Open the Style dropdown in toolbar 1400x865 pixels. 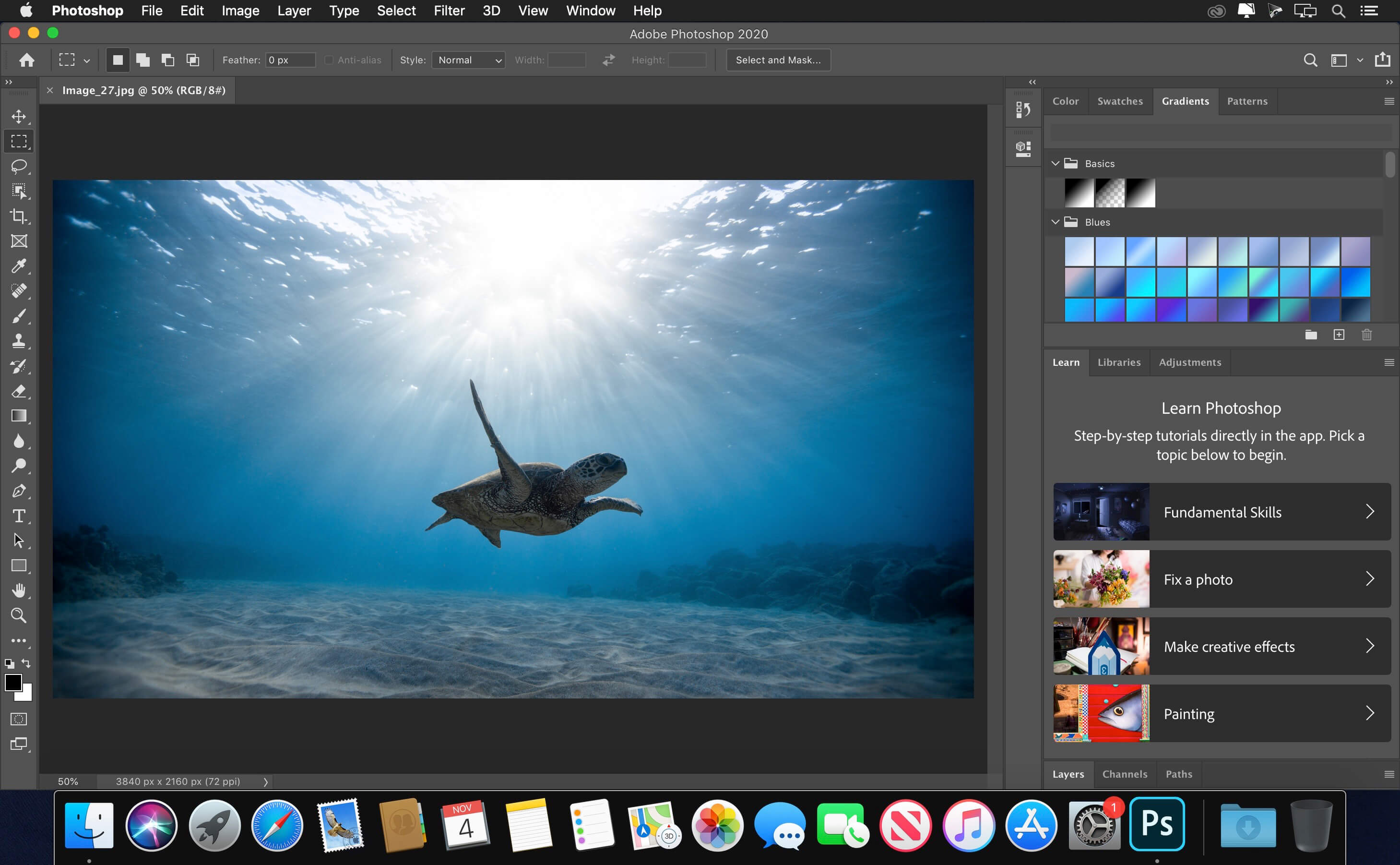pos(466,60)
